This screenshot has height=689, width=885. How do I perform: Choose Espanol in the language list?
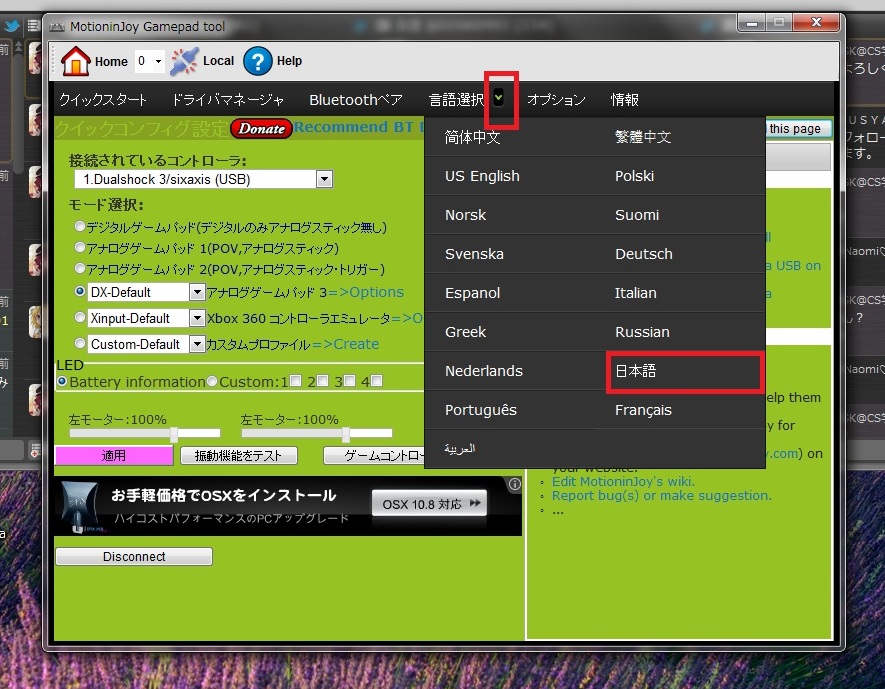[510, 293]
